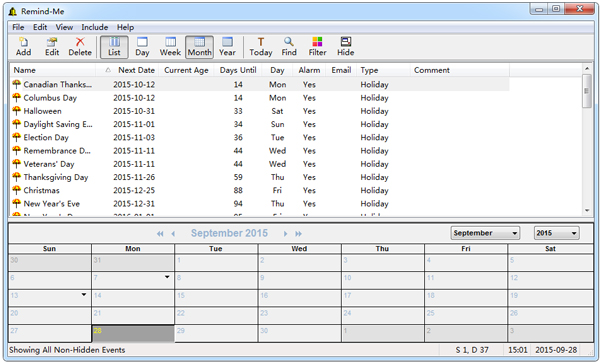Select the Columbus Day event row
Screen dimensions: 600x363
point(260,98)
